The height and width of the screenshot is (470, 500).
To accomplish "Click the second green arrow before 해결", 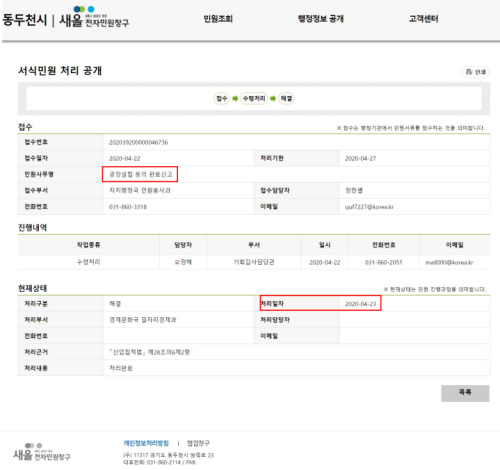I will coord(273,98).
